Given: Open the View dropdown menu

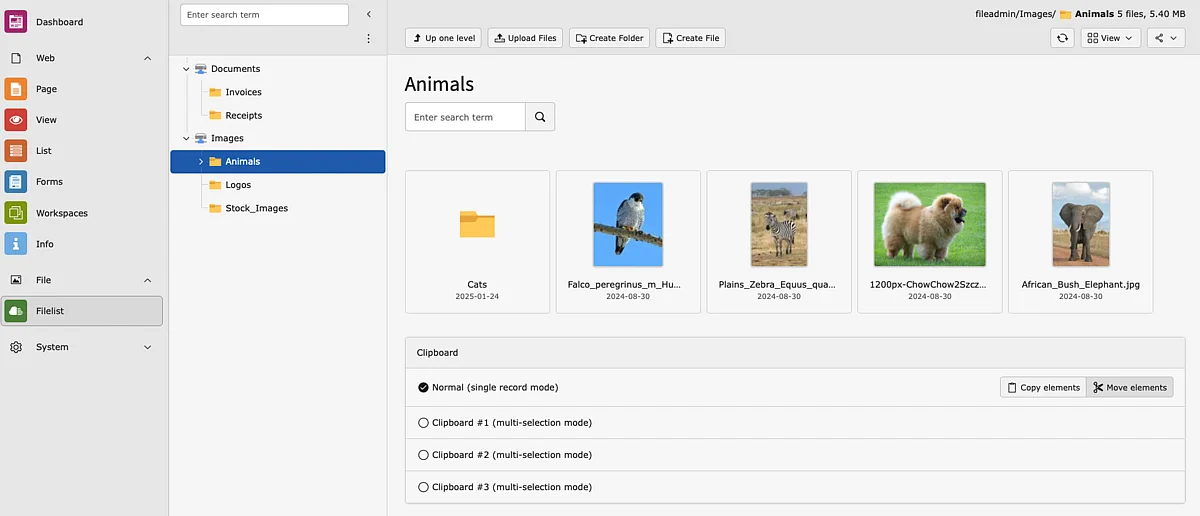Looking at the screenshot, I should (x=1110, y=38).
